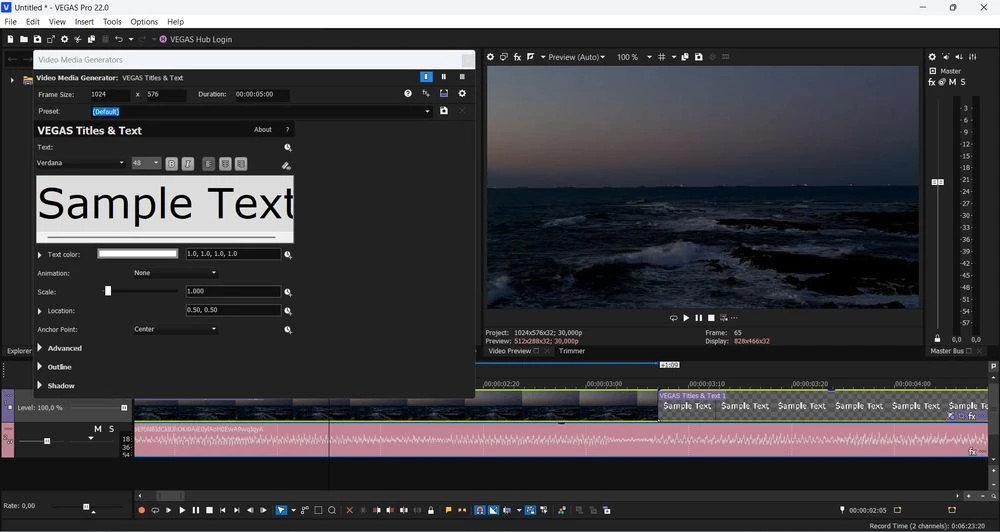Image resolution: width=1000 pixels, height=532 pixels.
Task: Expand the Outline section
Action: [x=40, y=367]
